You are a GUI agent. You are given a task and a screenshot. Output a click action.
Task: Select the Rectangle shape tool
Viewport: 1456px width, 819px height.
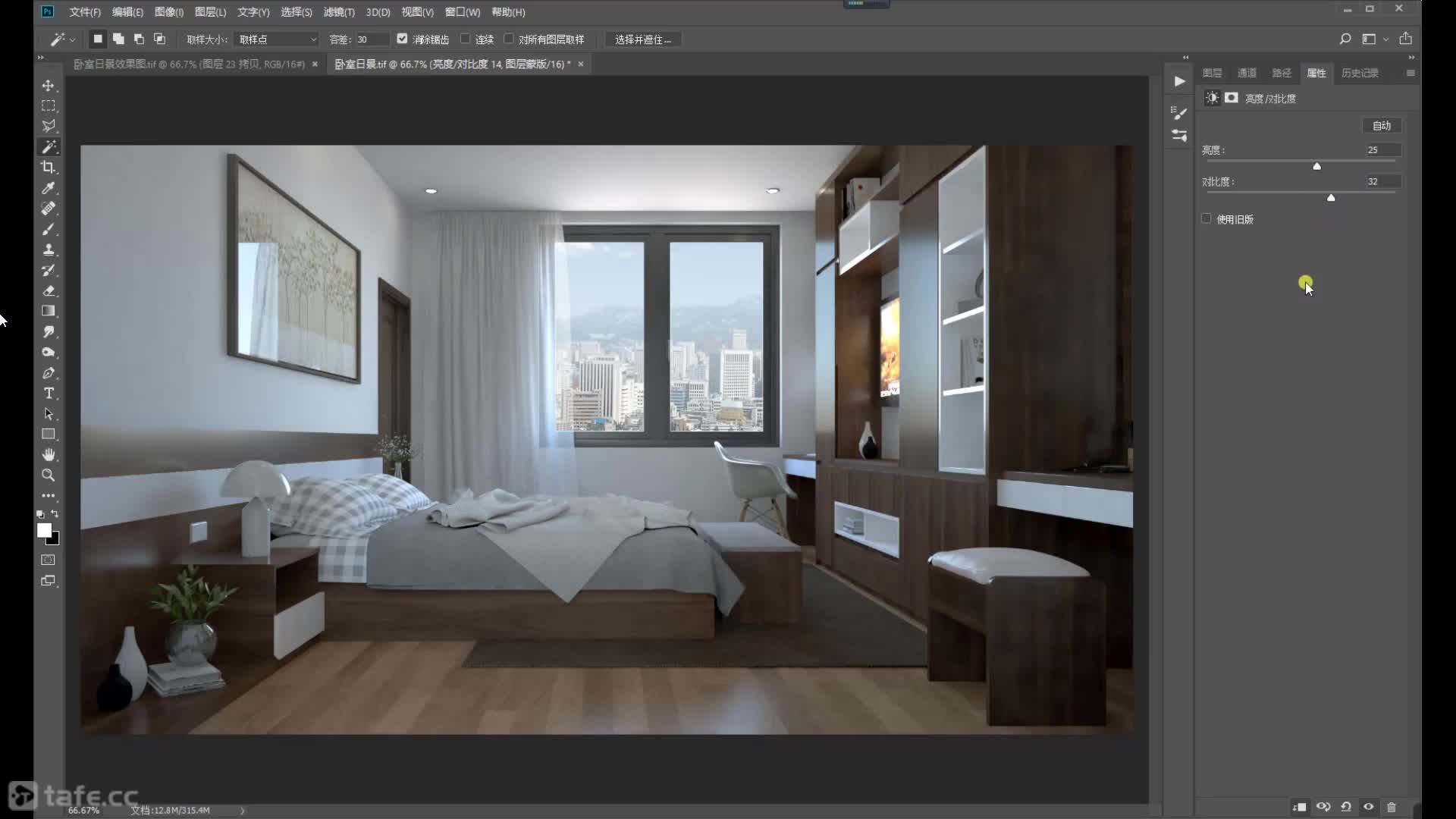[48, 435]
